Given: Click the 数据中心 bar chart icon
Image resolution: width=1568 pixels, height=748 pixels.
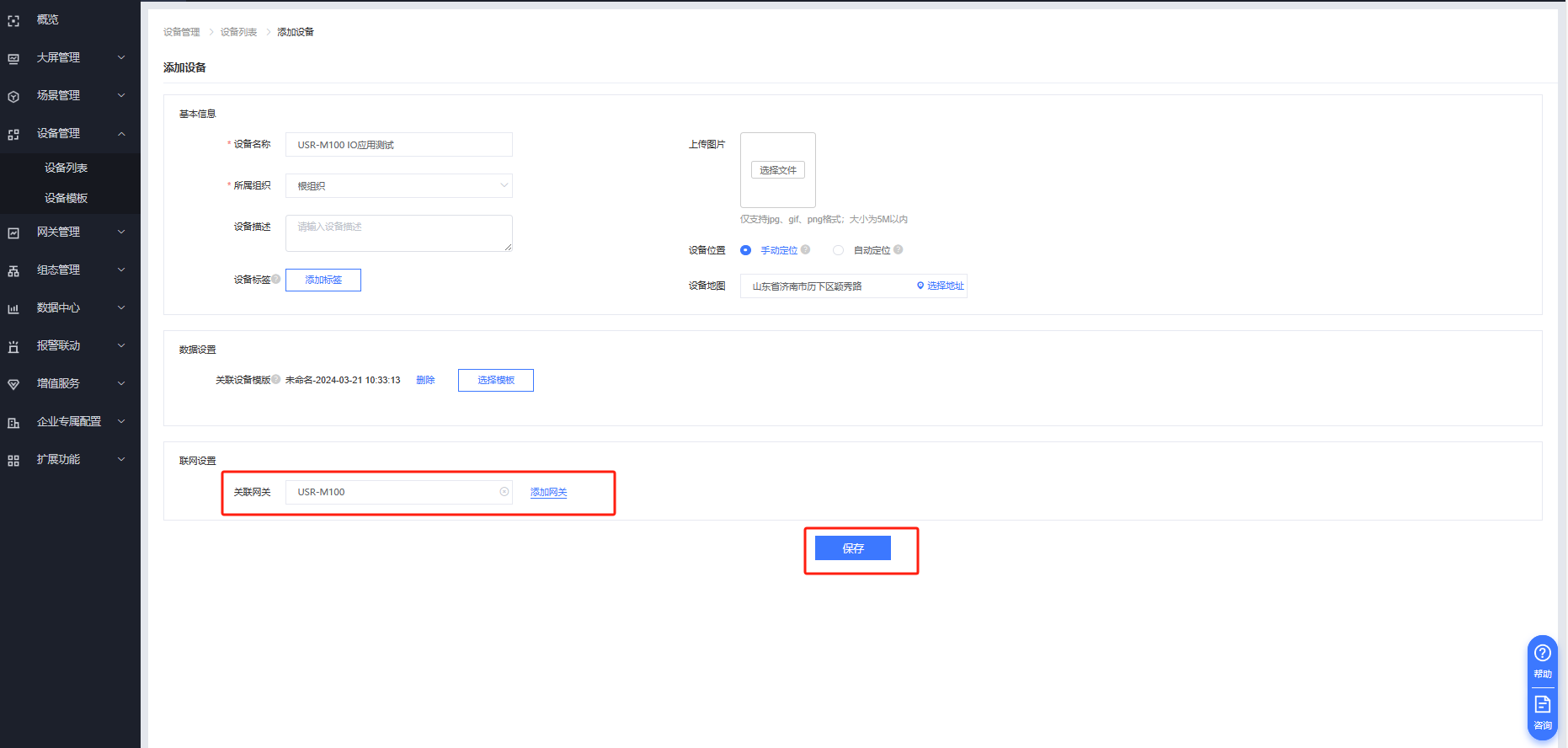Looking at the screenshot, I should tap(13, 308).
